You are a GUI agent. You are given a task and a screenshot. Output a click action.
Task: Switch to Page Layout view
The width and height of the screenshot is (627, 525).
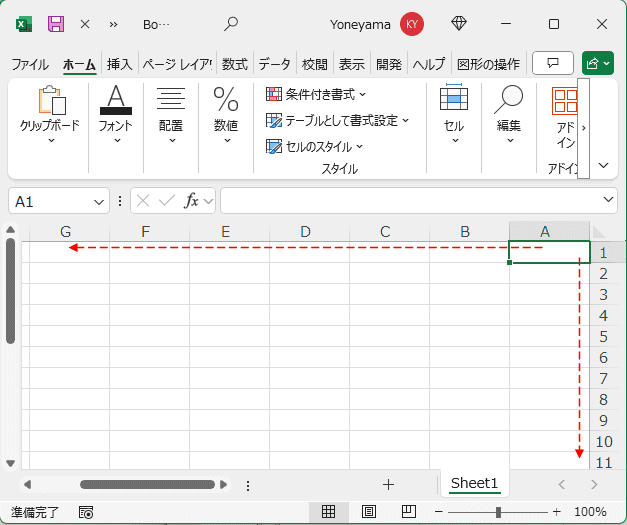point(368,512)
